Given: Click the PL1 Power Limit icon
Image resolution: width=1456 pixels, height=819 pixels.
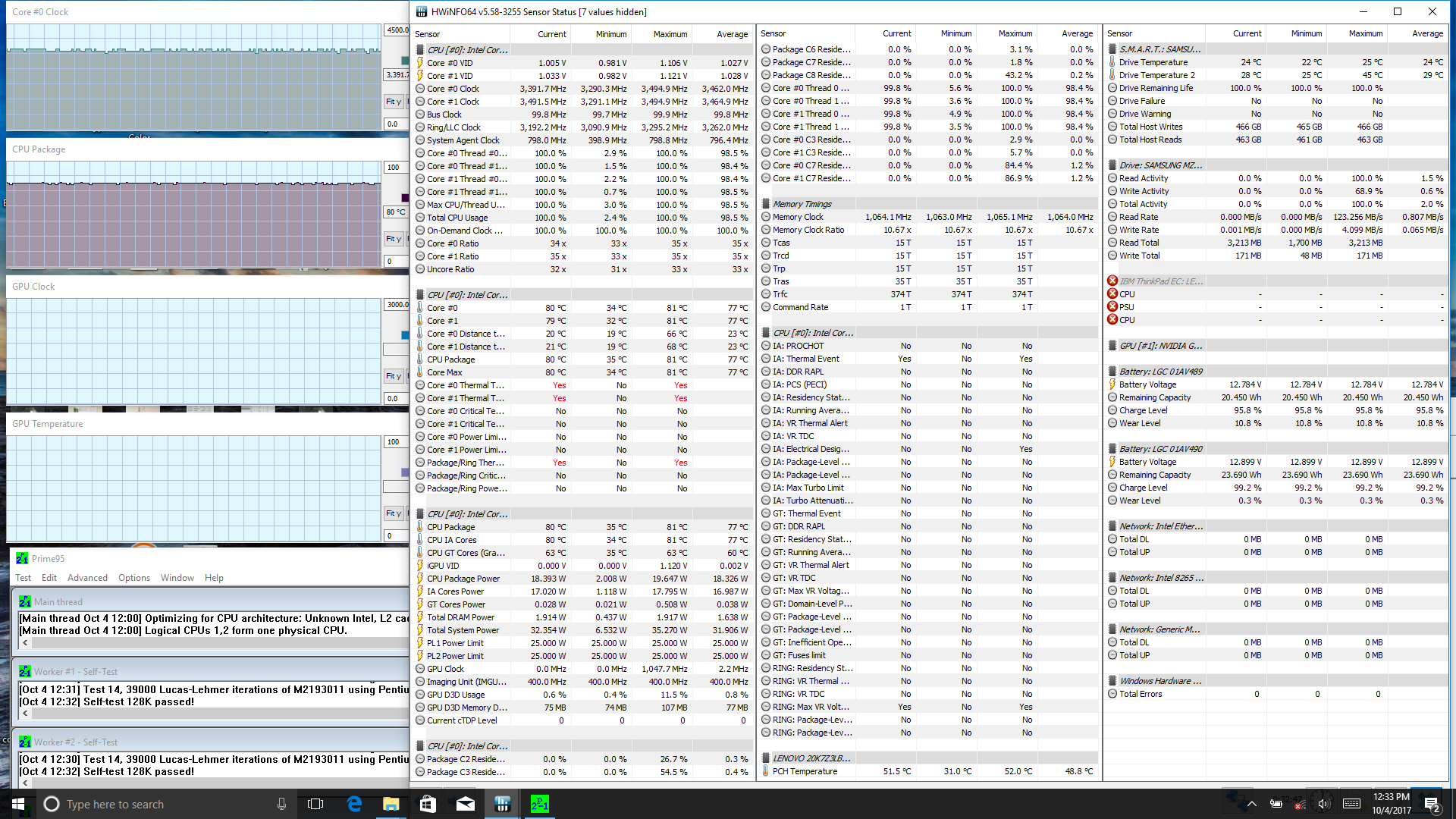Looking at the screenshot, I should [x=419, y=643].
